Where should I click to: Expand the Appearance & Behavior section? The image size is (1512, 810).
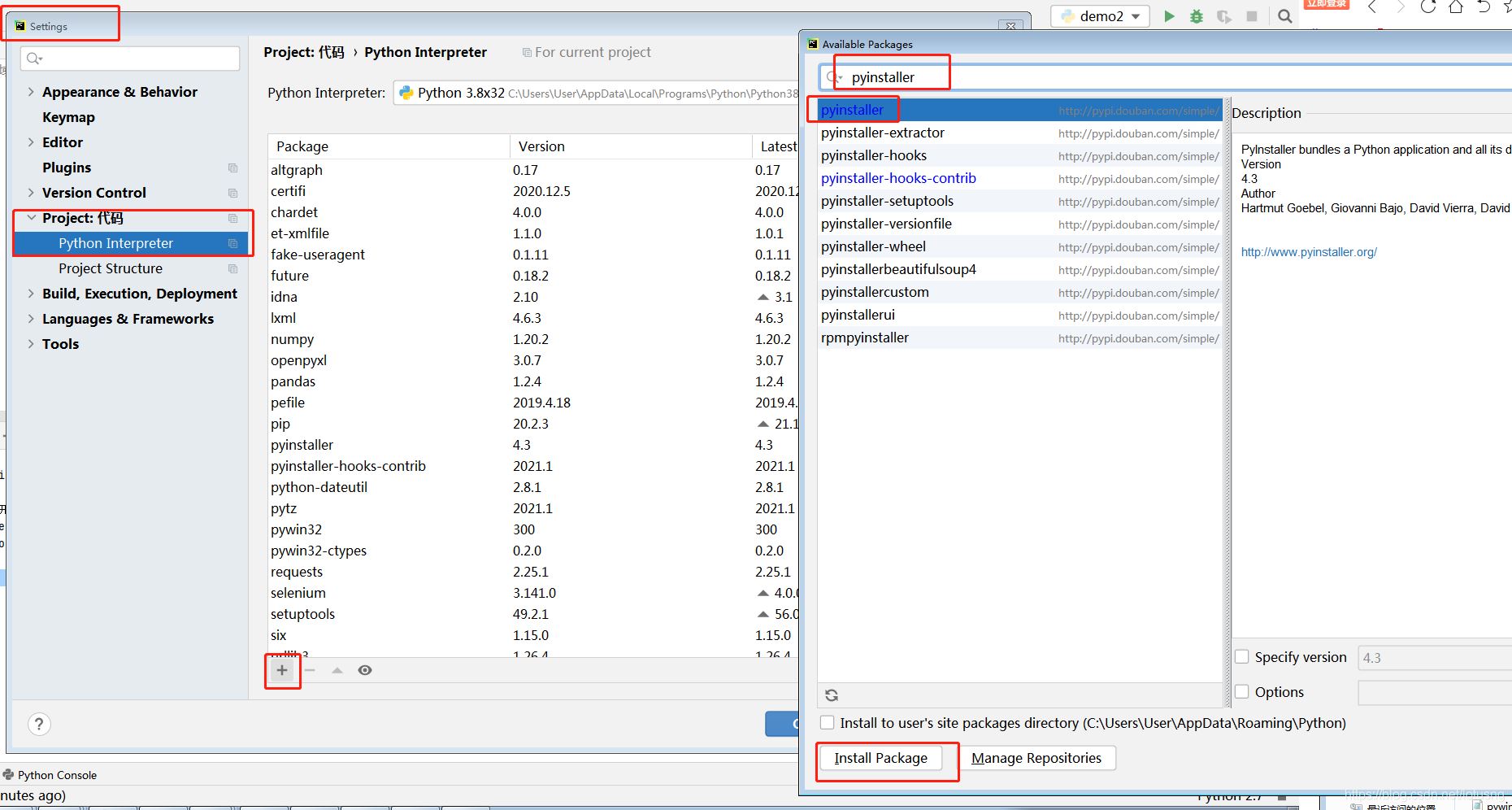point(31,92)
